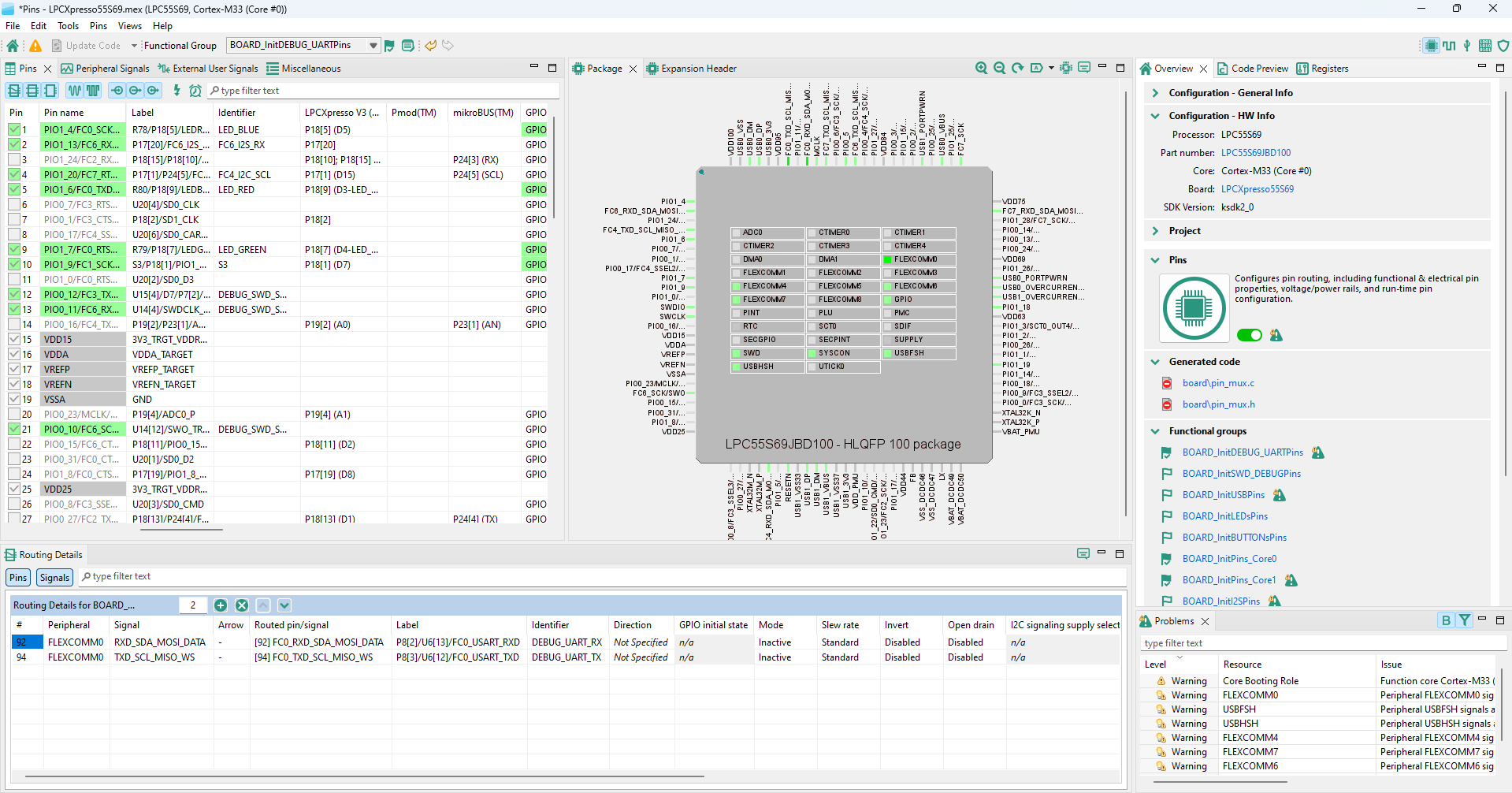This screenshot has height=793, width=1512.
Task: Open the board\pin_mux.c generated file link
Action: [1218, 383]
